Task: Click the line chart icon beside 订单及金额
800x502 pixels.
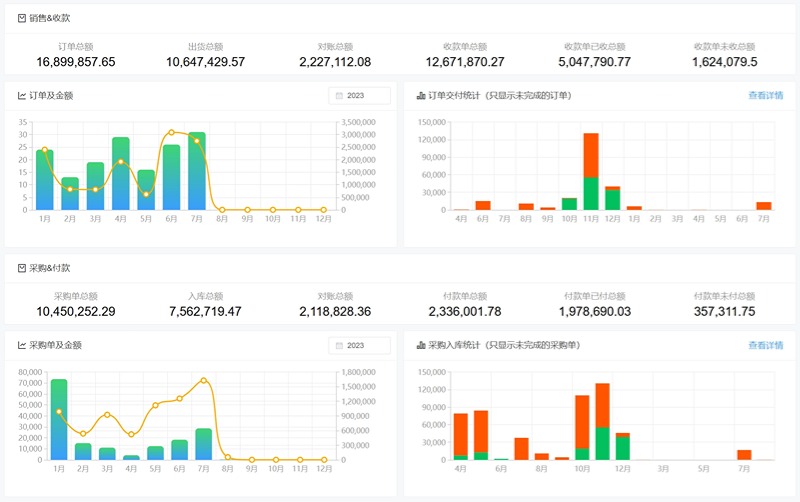Action: (22, 96)
